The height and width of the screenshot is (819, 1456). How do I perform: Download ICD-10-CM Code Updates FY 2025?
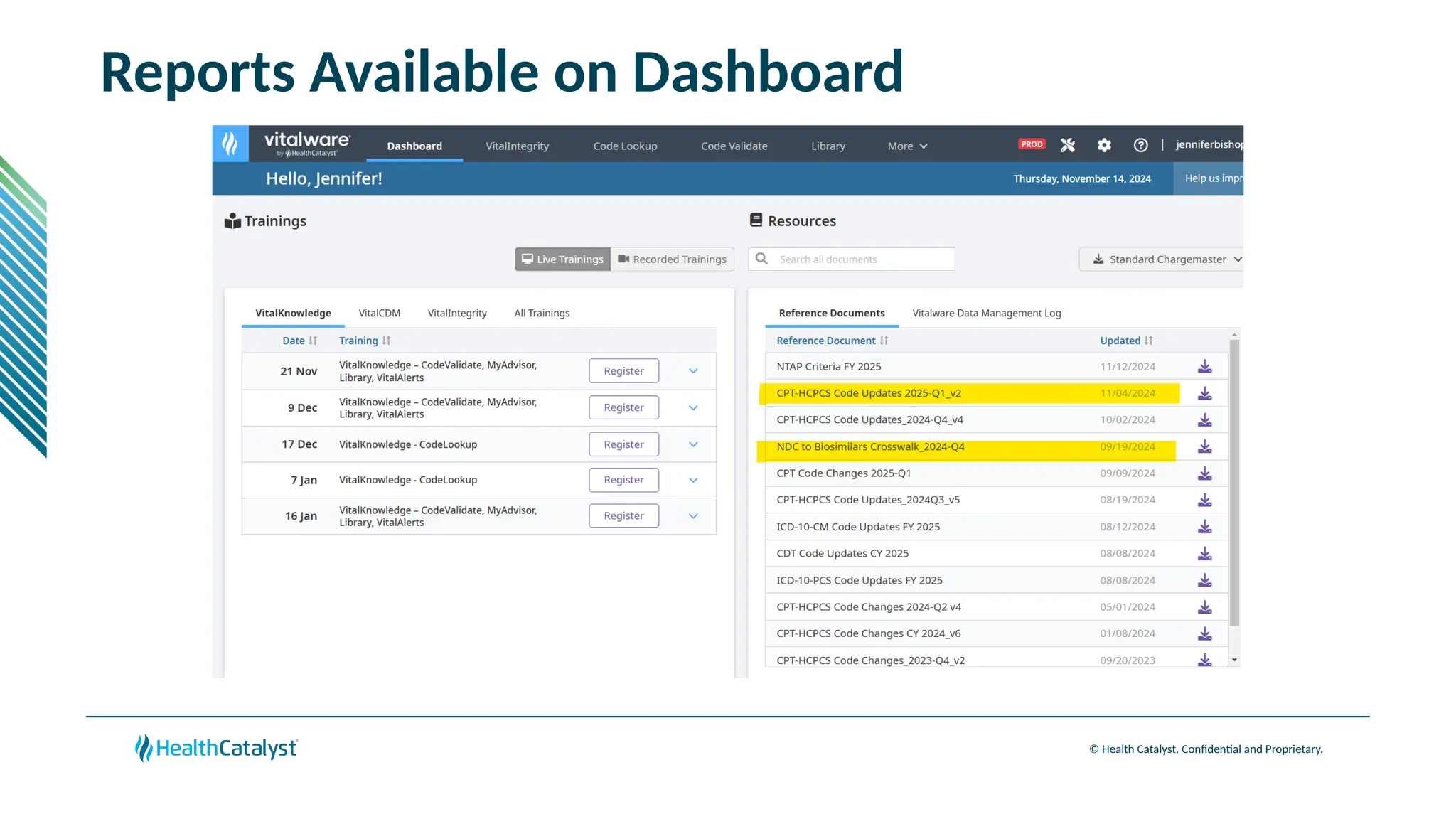tap(1204, 527)
